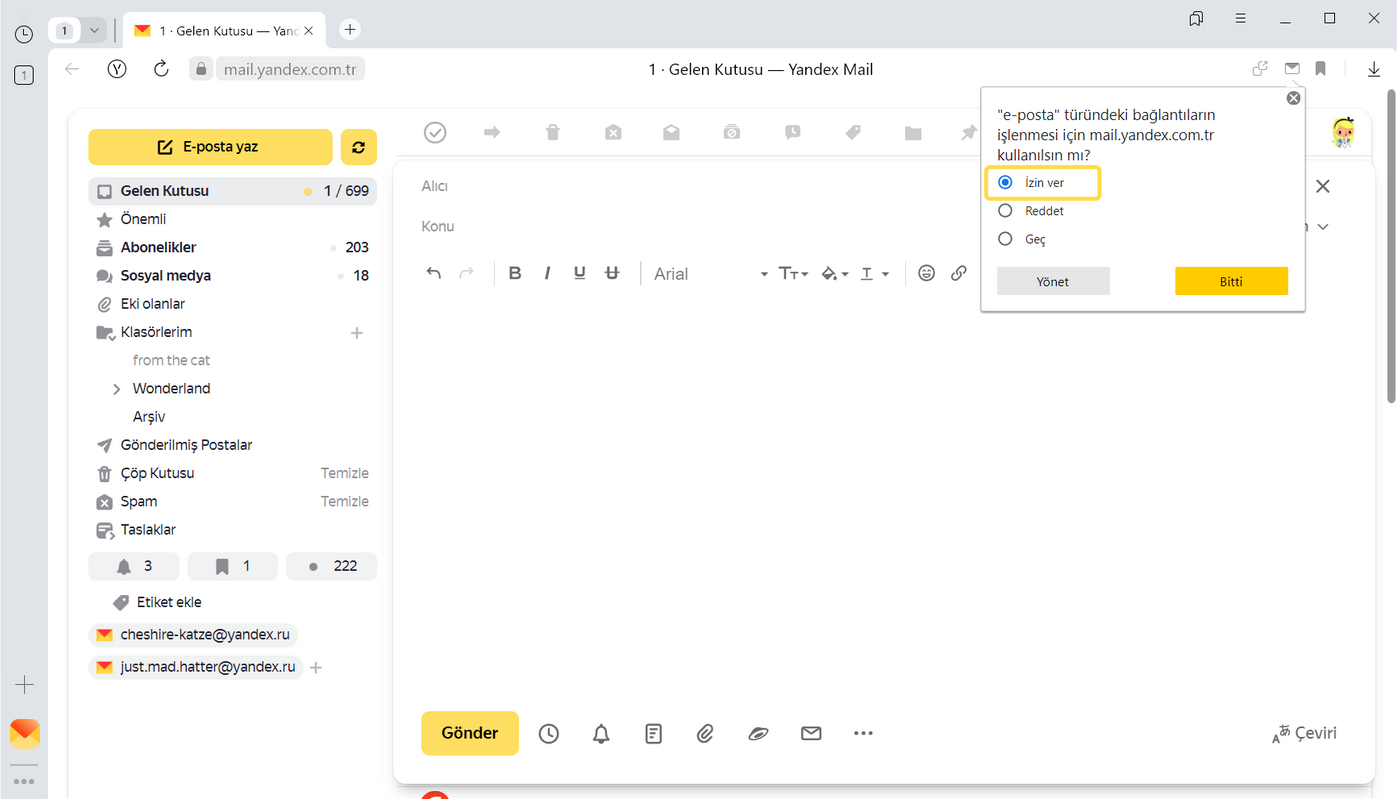Click the attach file paperclip icon
This screenshot has width=1397, height=799.
[705, 734]
